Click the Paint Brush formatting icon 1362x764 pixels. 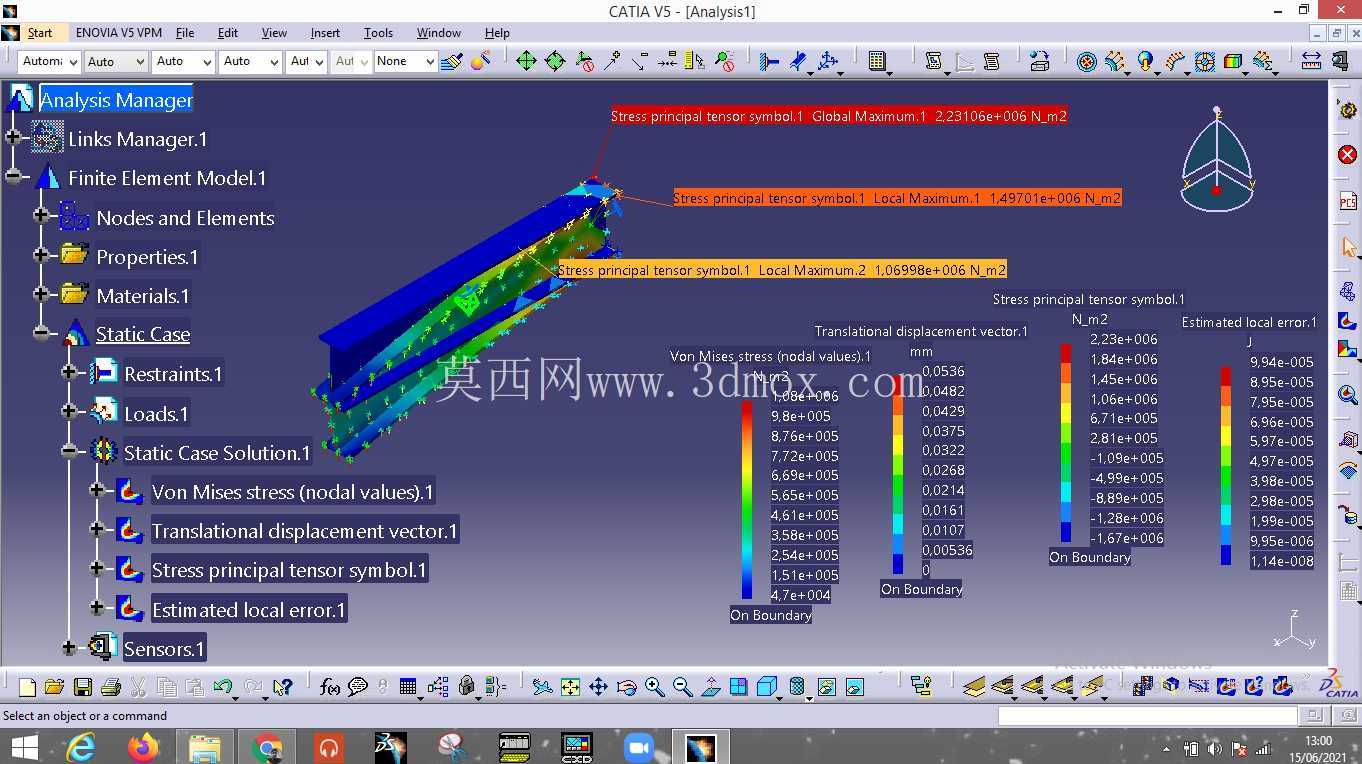451,61
